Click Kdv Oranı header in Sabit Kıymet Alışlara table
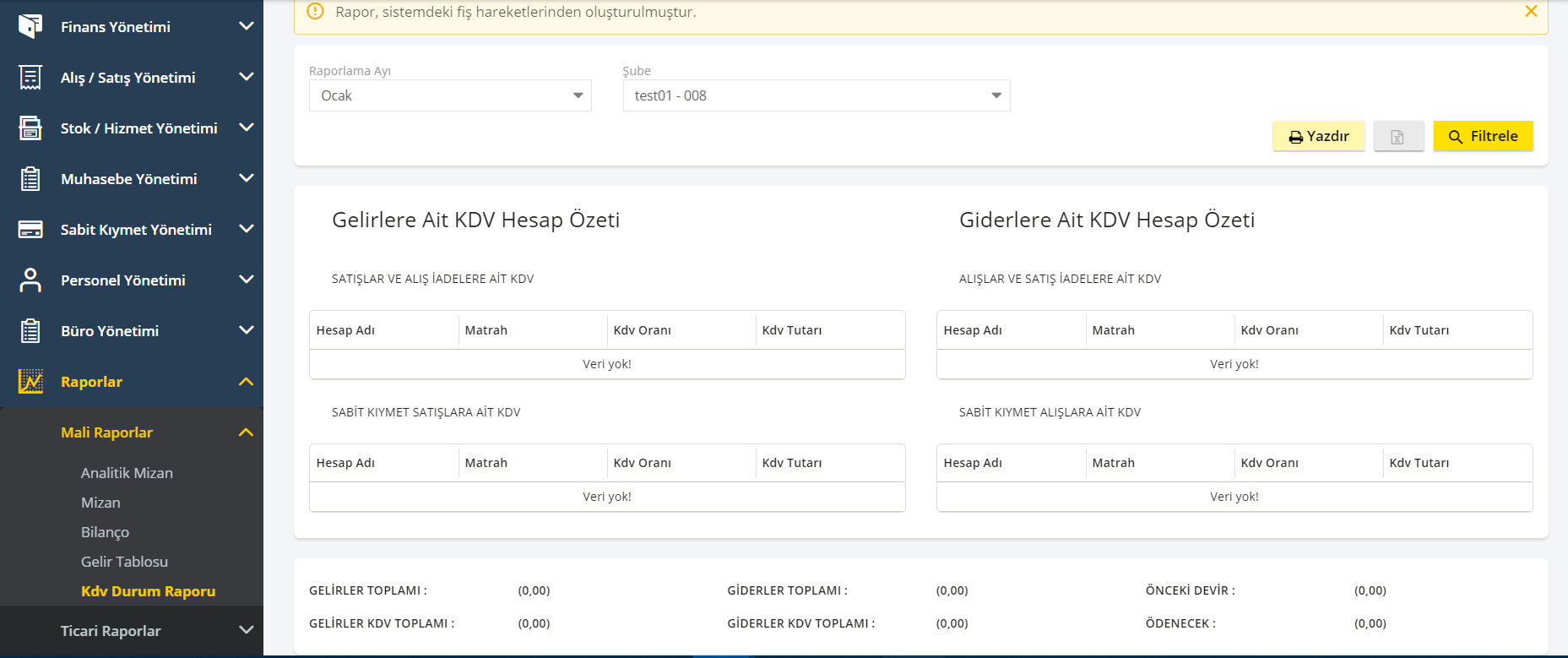The width and height of the screenshot is (1568, 658). click(1270, 463)
